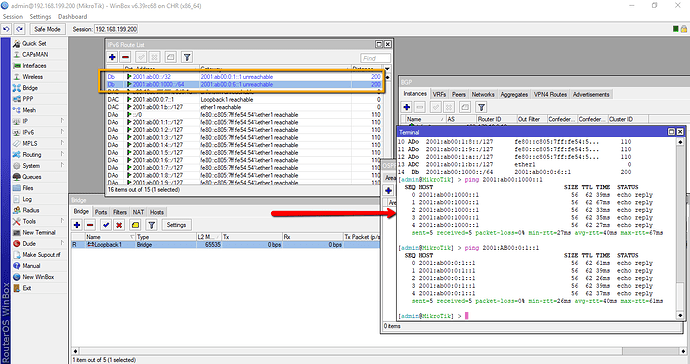Remove selected bridge with minus
Viewport: 690px width, 364px height.
(x=90, y=225)
